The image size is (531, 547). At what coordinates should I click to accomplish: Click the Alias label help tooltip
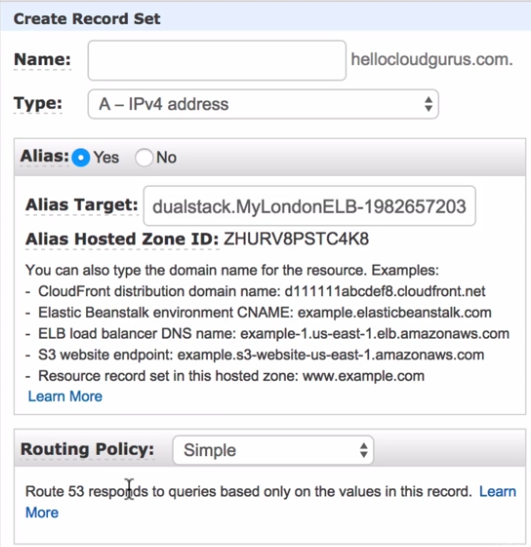[x=44, y=156]
